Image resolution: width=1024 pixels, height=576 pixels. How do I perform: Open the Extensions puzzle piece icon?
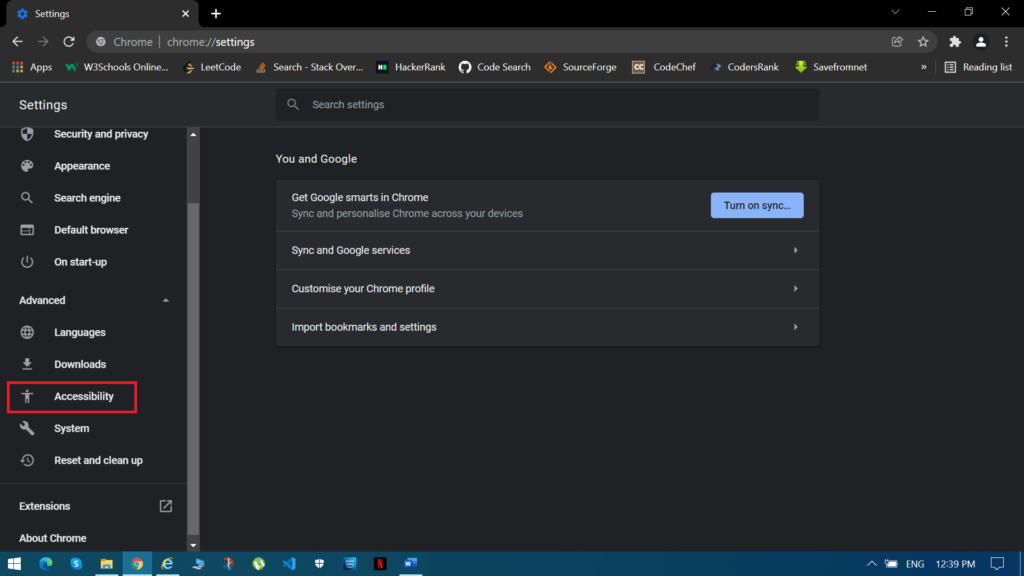[x=955, y=42]
